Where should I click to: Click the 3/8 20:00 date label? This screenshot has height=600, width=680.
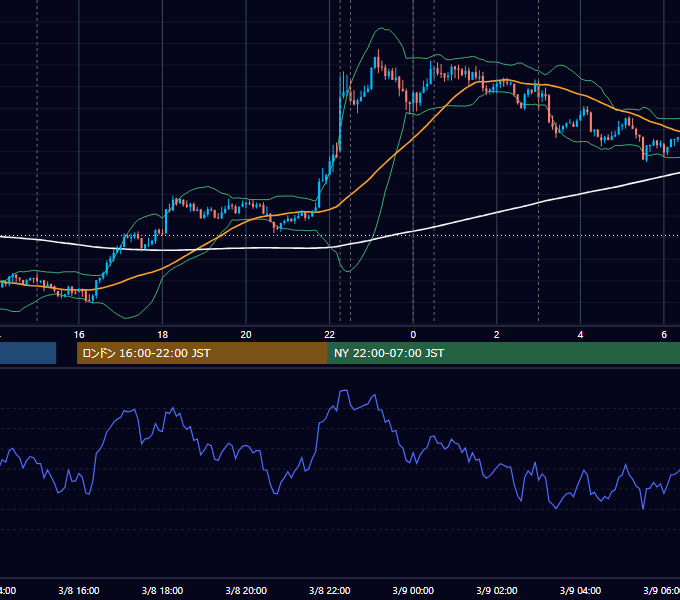click(246, 590)
